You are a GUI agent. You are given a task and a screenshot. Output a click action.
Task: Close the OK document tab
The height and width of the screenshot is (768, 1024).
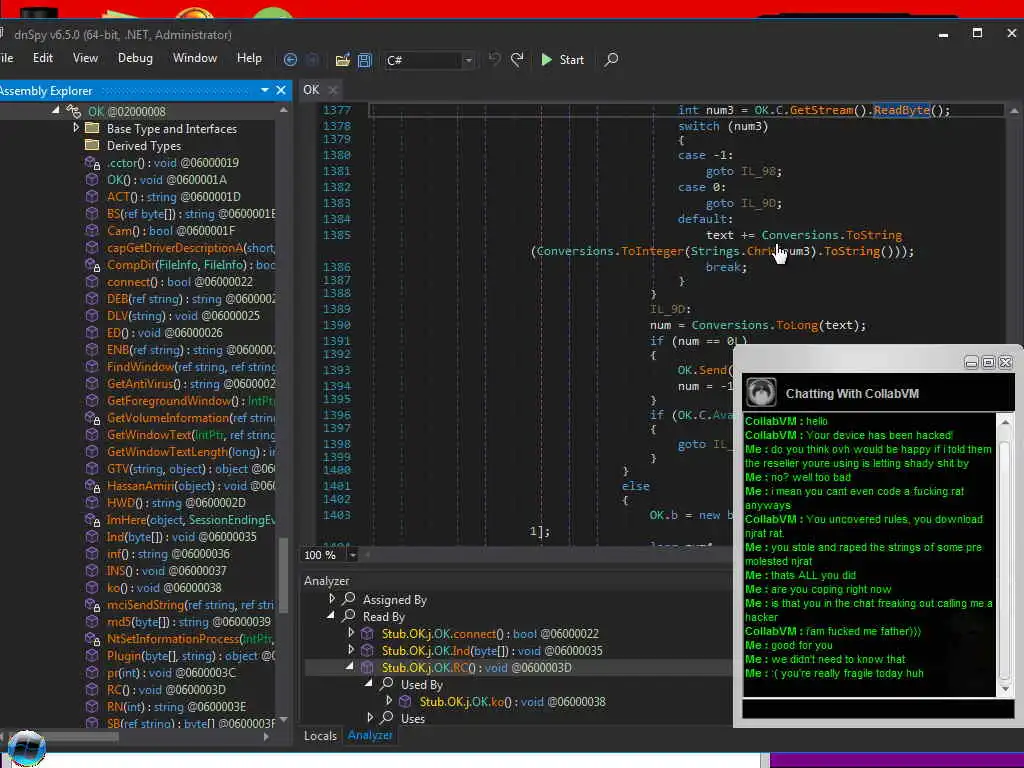[x=333, y=90]
